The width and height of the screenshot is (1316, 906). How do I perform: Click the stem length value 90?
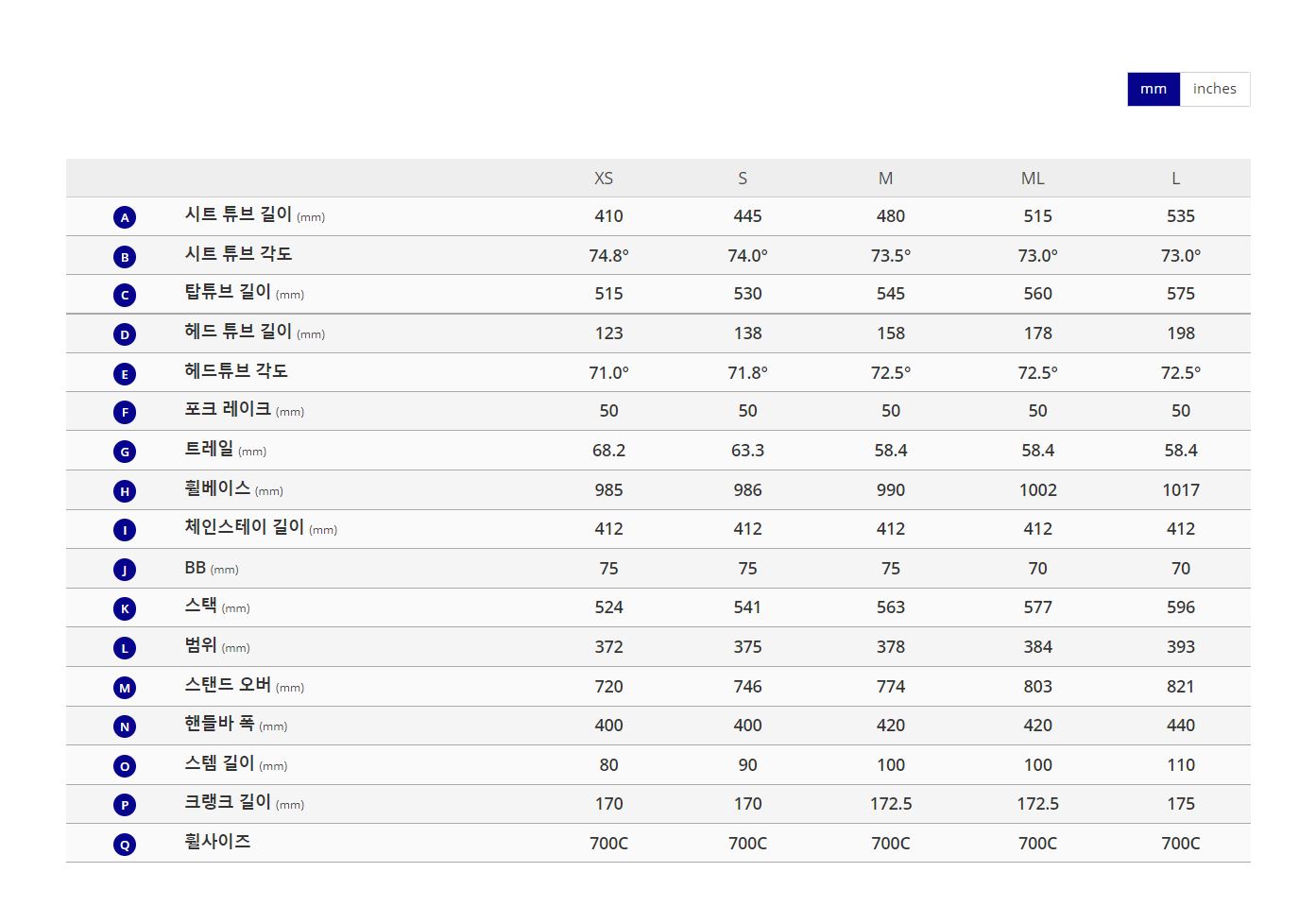747,765
